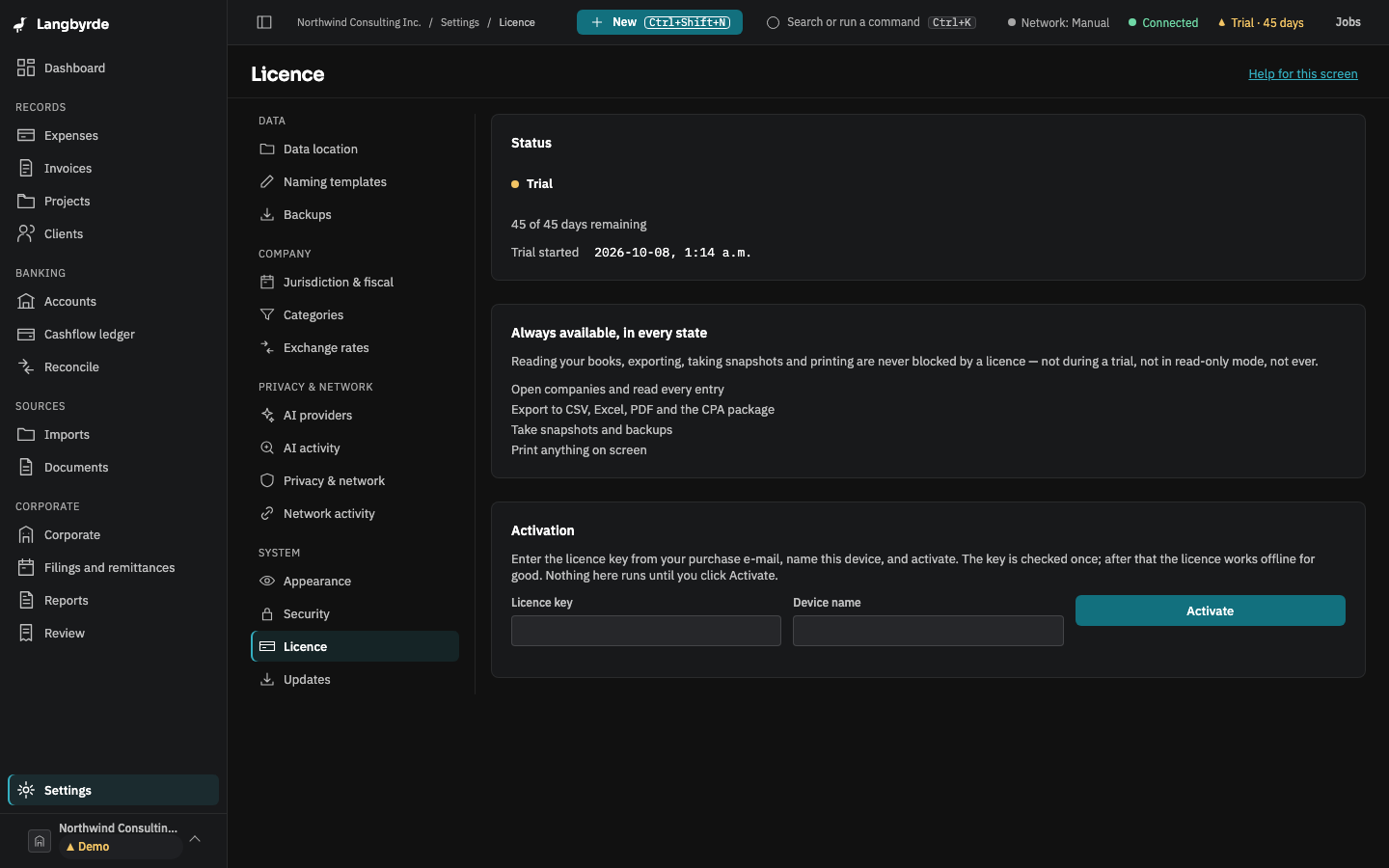
Task: Click the Backups download icon
Action: [x=267, y=214]
